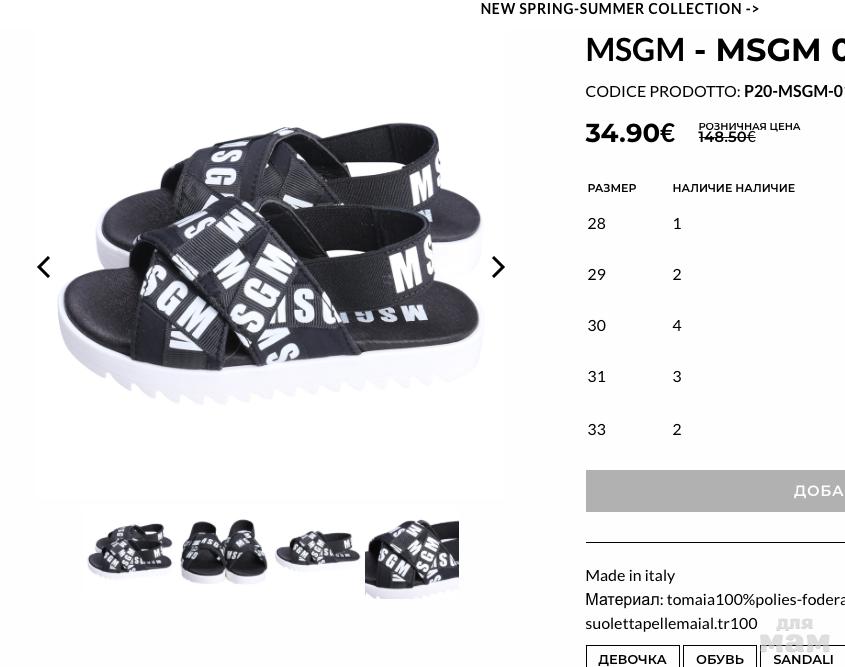Image resolution: width=845 pixels, height=667 pixels.
Task: Select the top-view sandals thumbnail
Action: (224, 551)
